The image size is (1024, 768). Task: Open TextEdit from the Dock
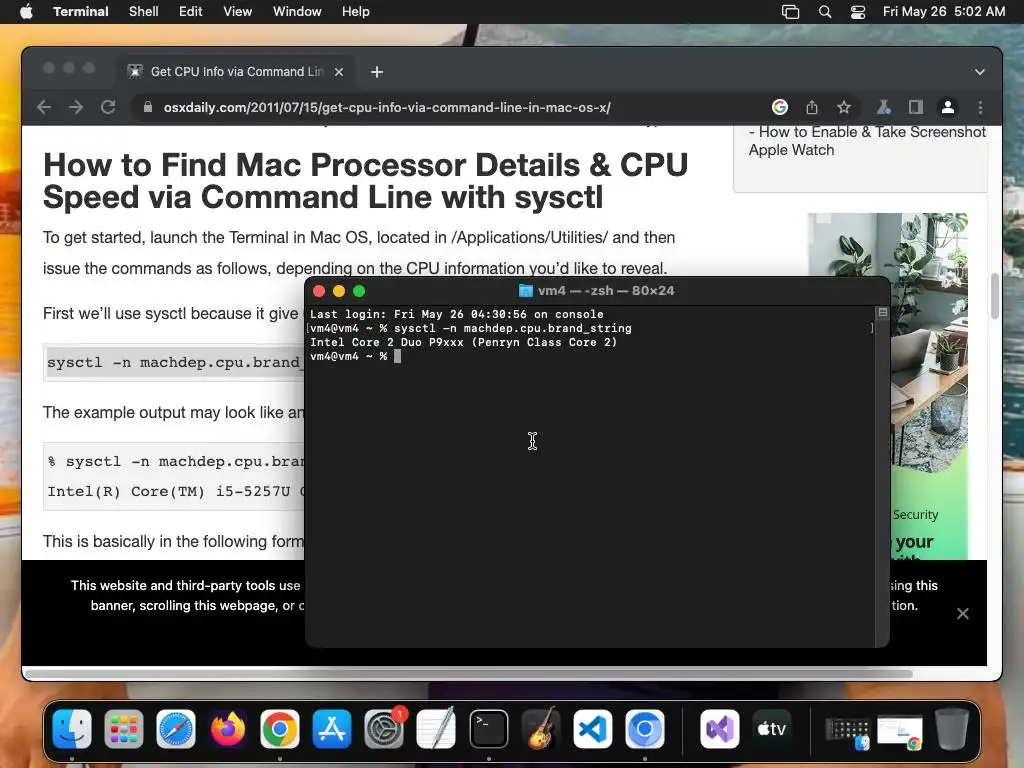coord(436,729)
